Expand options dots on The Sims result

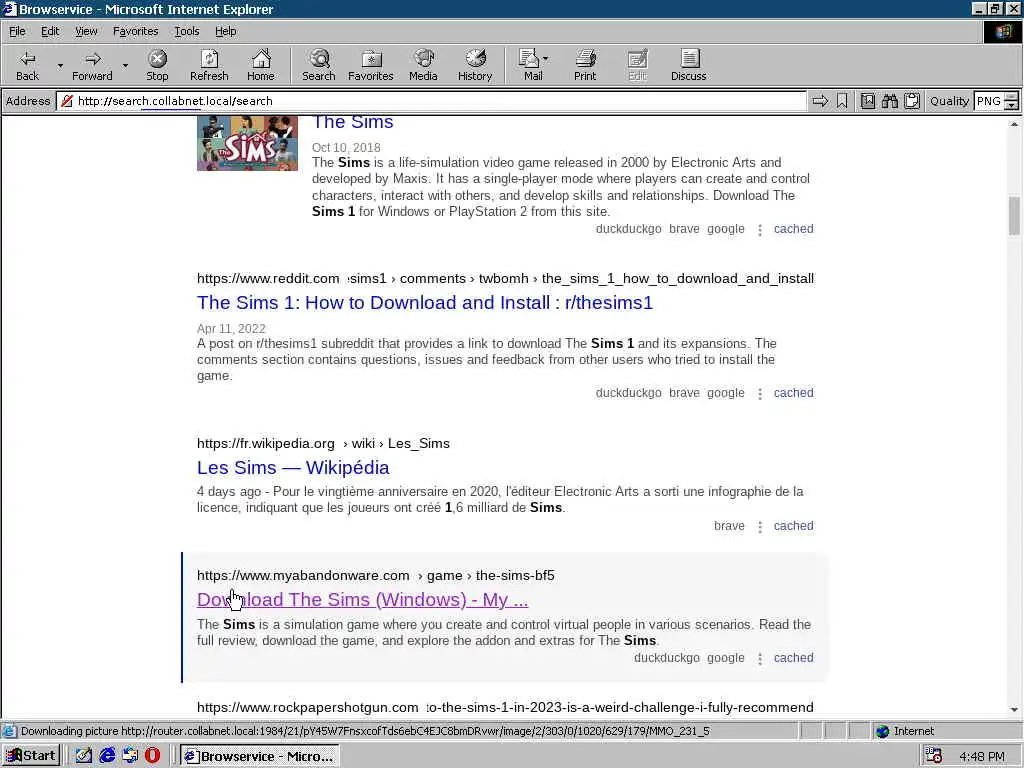(x=760, y=230)
